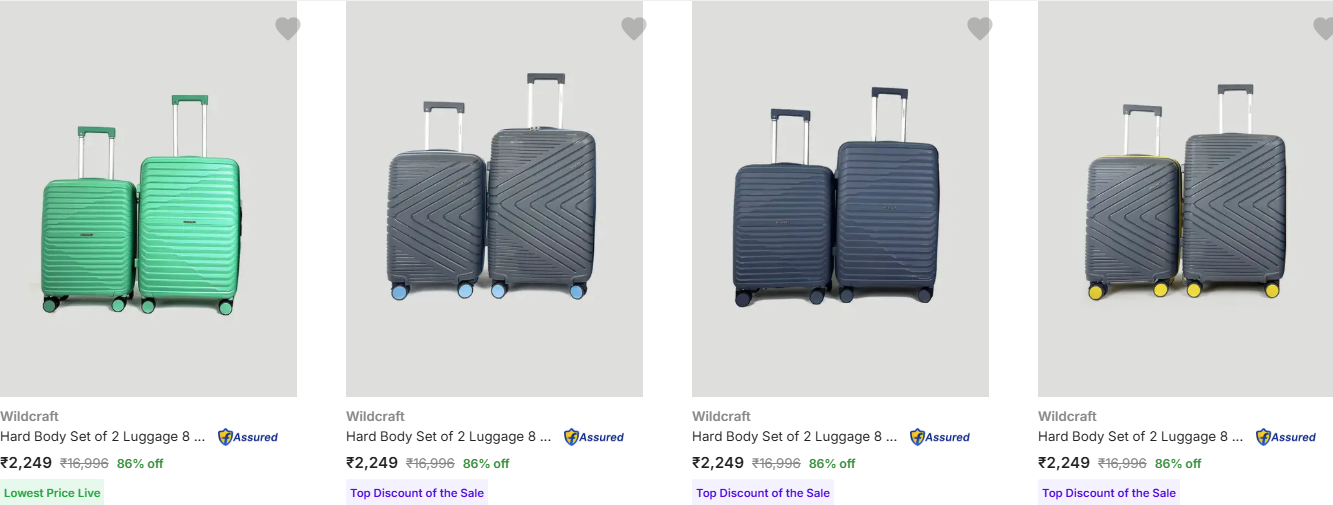Add green luggage set to wishlist

(287, 29)
